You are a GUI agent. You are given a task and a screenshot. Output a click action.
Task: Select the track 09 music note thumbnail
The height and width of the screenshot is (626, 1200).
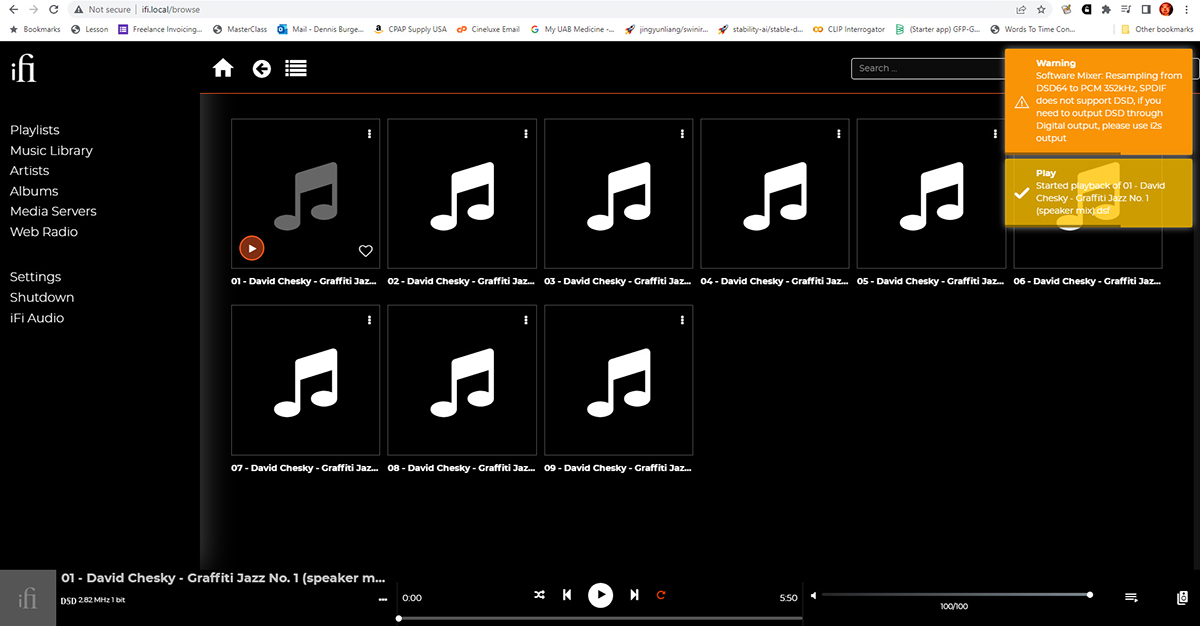pyautogui.click(x=619, y=380)
